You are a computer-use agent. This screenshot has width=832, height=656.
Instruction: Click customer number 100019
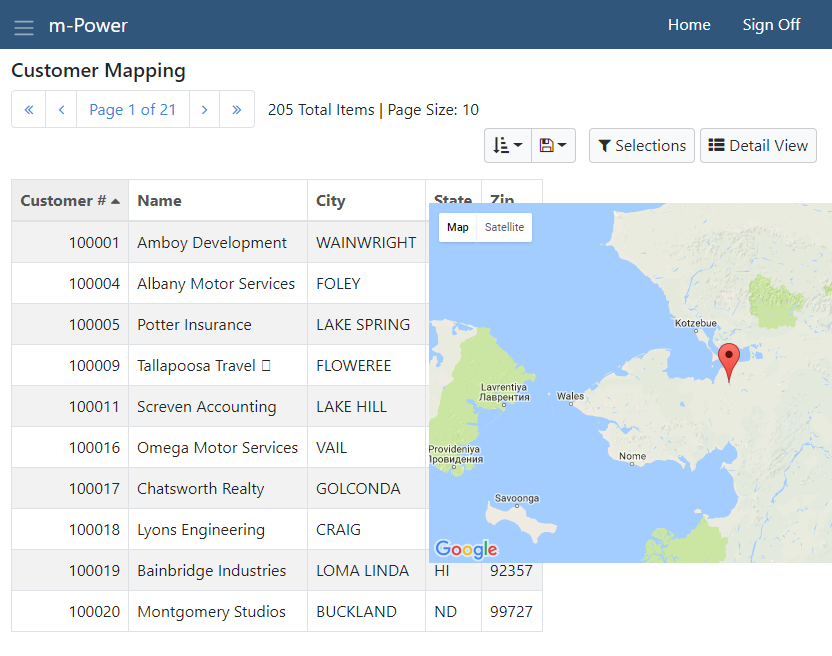pos(94,571)
